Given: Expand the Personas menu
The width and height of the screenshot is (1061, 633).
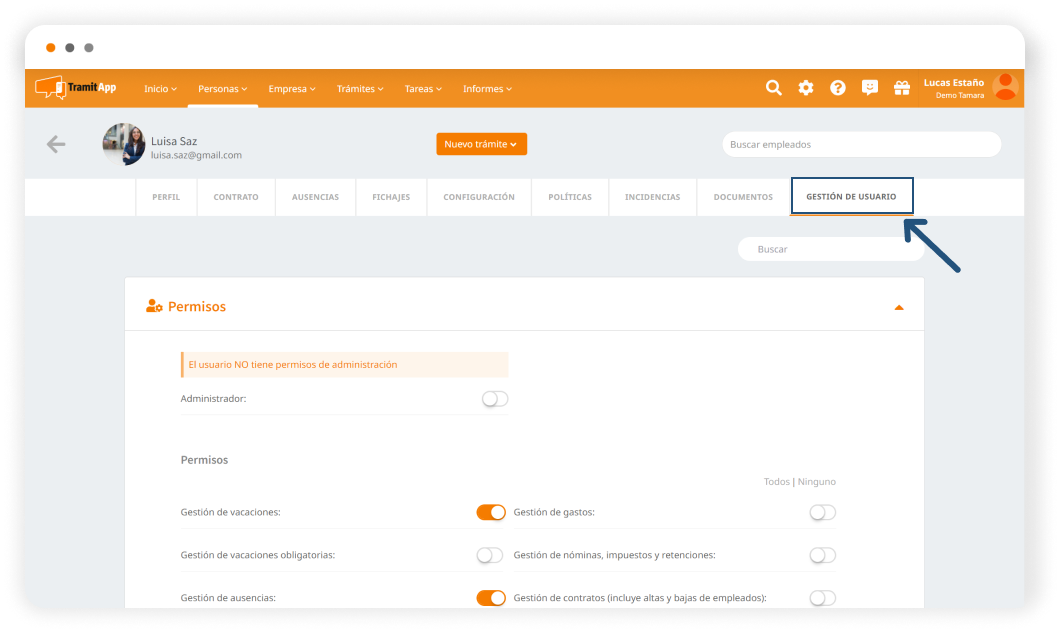Looking at the screenshot, I should tap(222, 89).
